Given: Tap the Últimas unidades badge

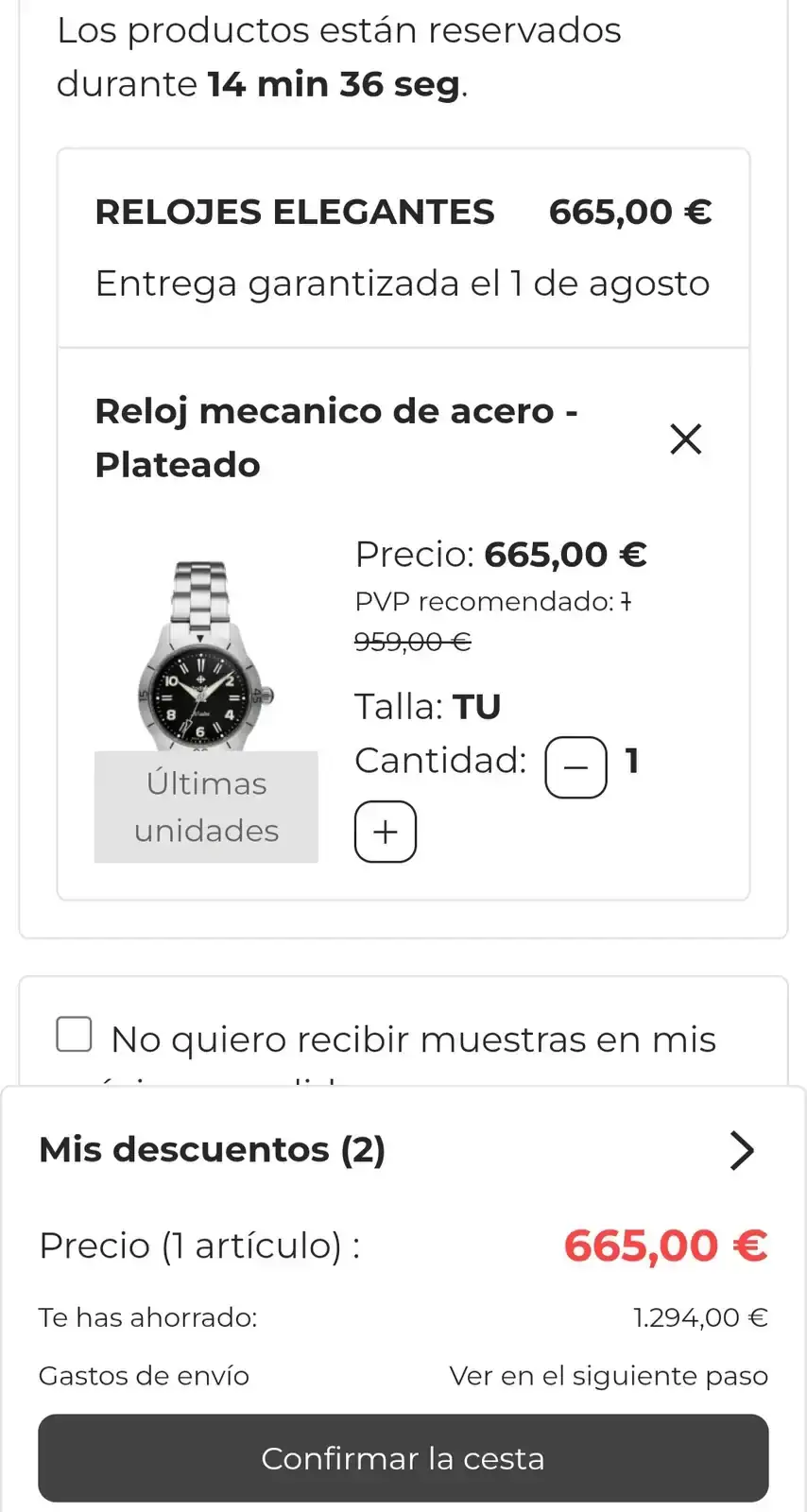Looking at the screenshot, I should pyautogui.click(x=206, y=807).
